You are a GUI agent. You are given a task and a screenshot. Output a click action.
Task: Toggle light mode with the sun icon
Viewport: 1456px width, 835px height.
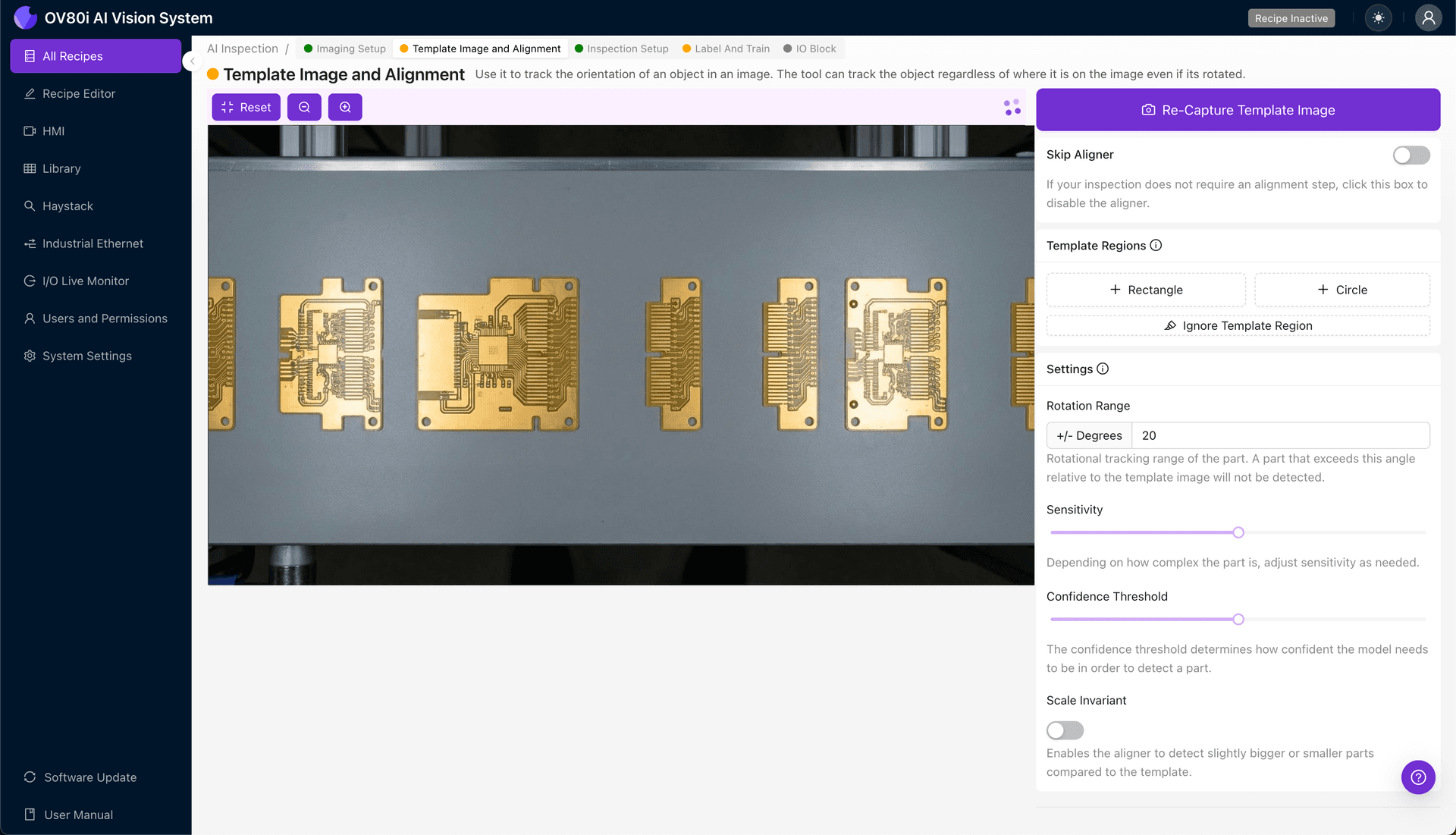(x=1378, y=17)
